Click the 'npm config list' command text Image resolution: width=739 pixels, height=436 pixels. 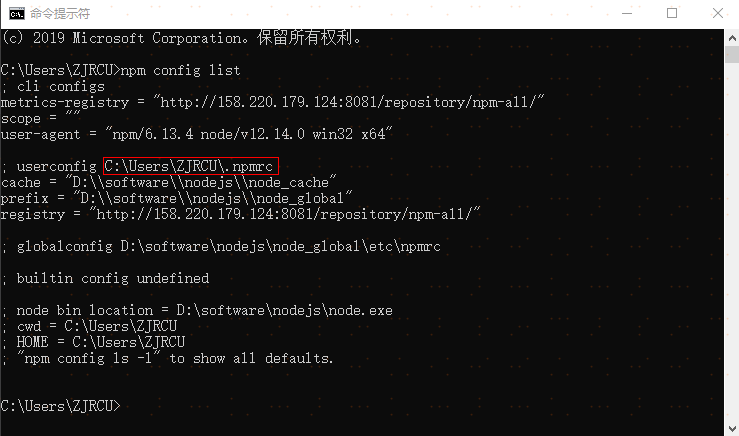[x=181, y=71]
